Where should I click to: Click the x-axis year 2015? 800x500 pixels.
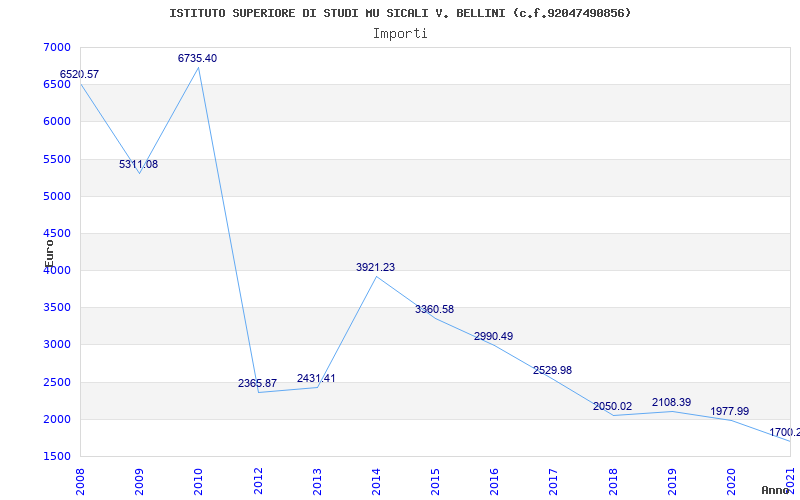435,482
